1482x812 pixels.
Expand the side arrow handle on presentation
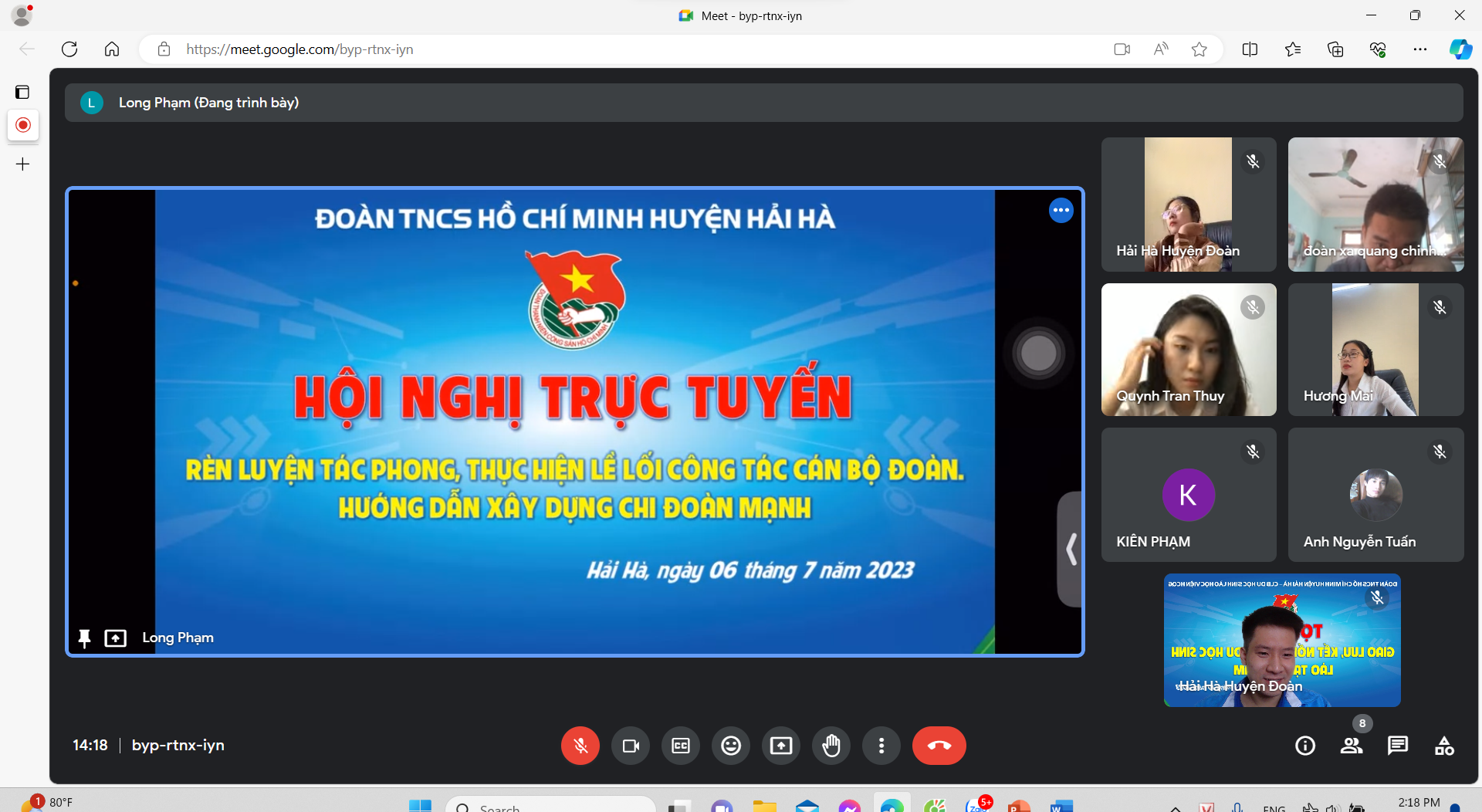pos(1071,550)
